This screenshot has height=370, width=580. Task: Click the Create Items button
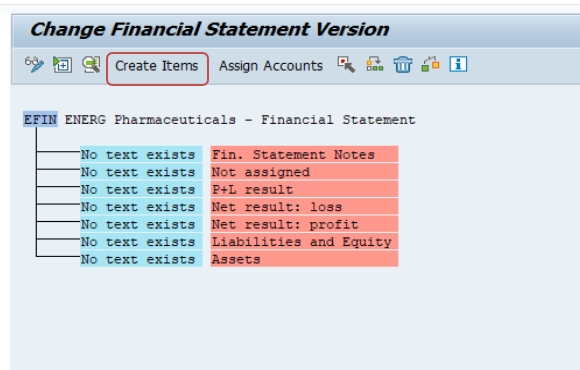pyautogui.click(x=157, y=69)
